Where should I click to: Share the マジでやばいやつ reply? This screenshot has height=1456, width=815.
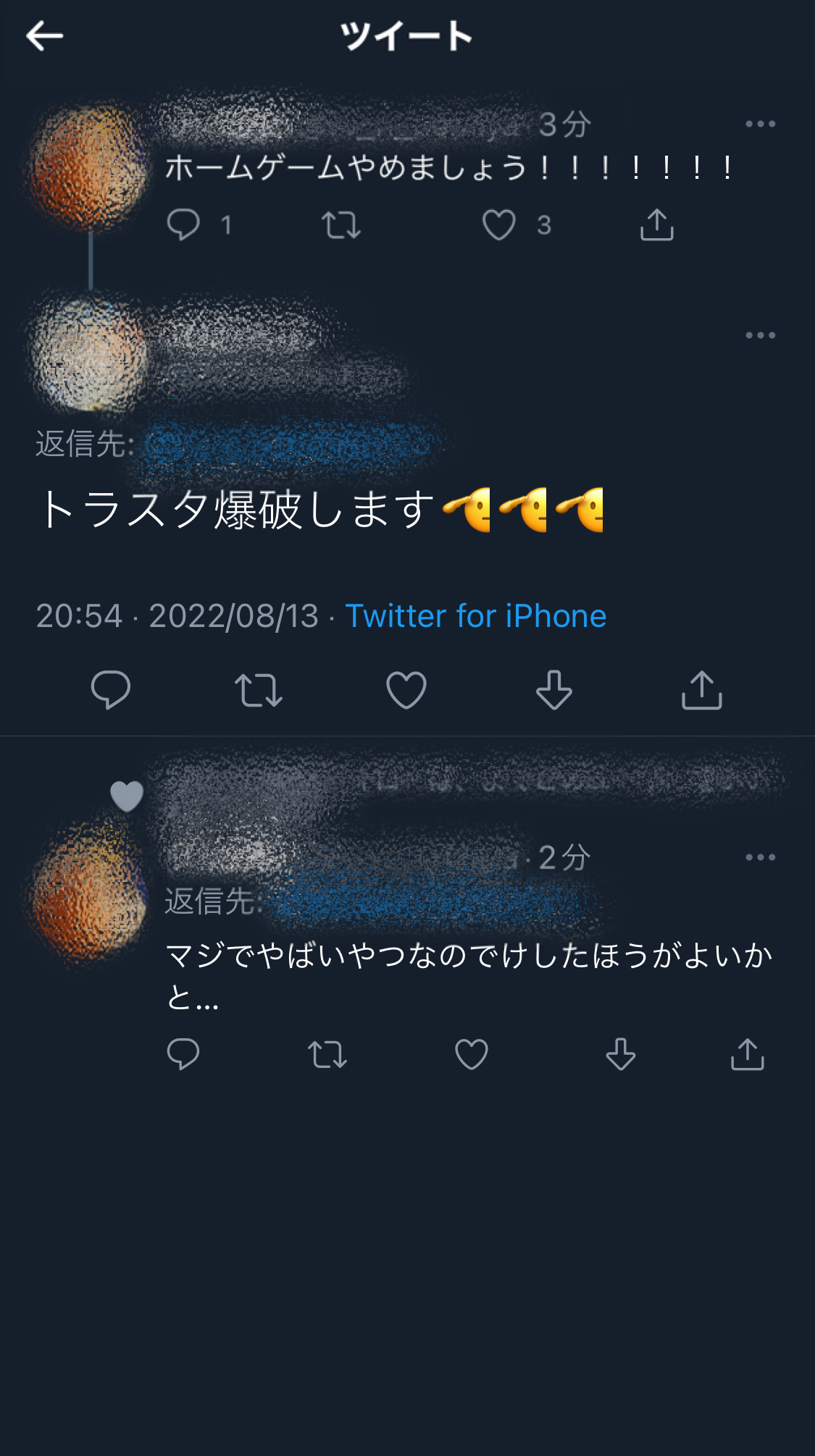tap(748, 1054)
